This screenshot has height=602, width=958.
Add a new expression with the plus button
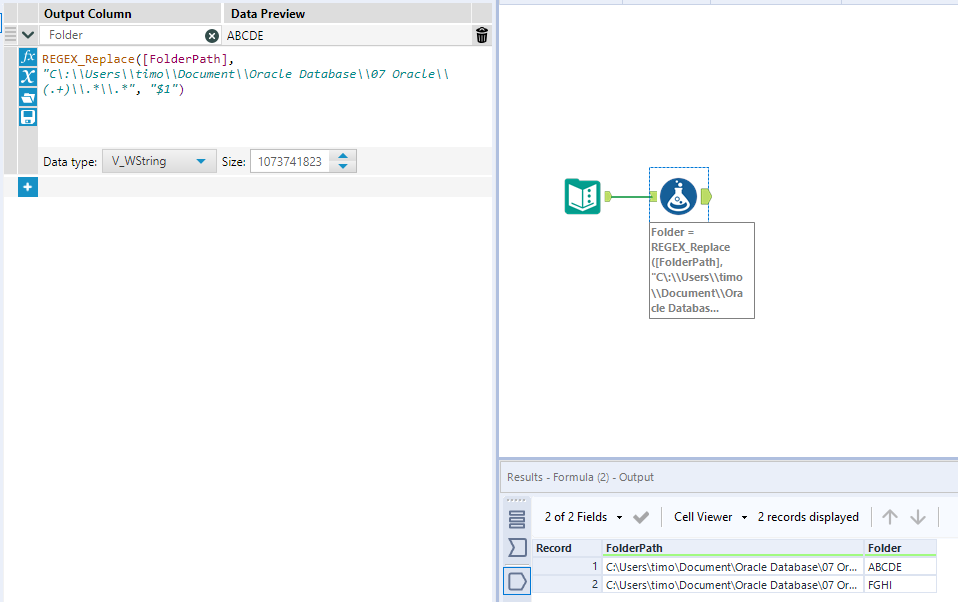[x=27, y=186]
